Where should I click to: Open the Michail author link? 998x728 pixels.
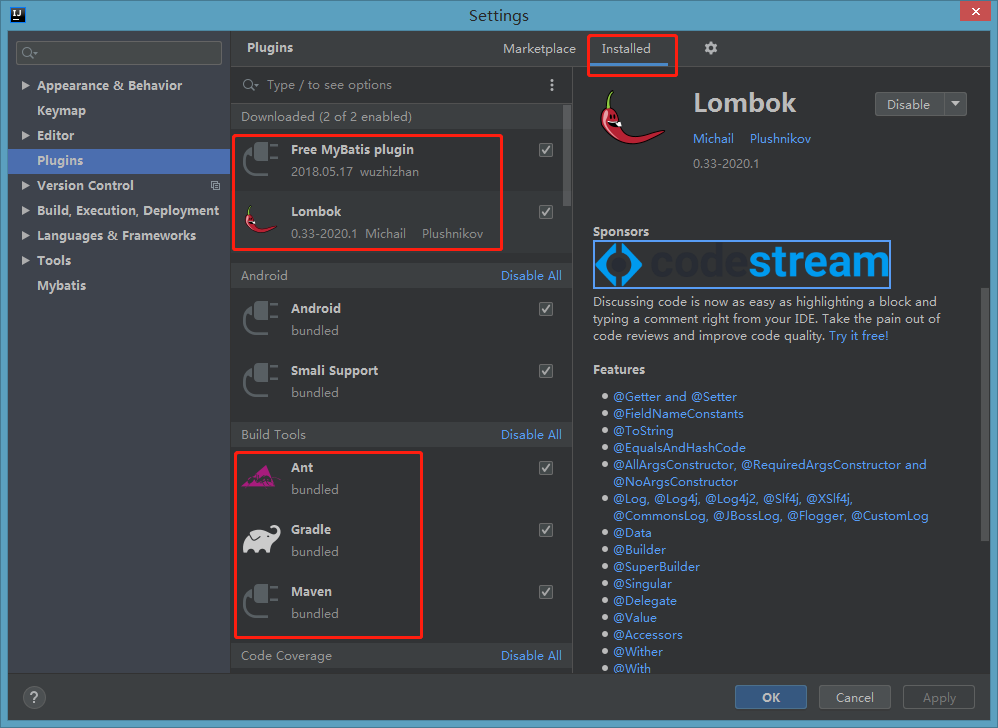click(713, 139)
